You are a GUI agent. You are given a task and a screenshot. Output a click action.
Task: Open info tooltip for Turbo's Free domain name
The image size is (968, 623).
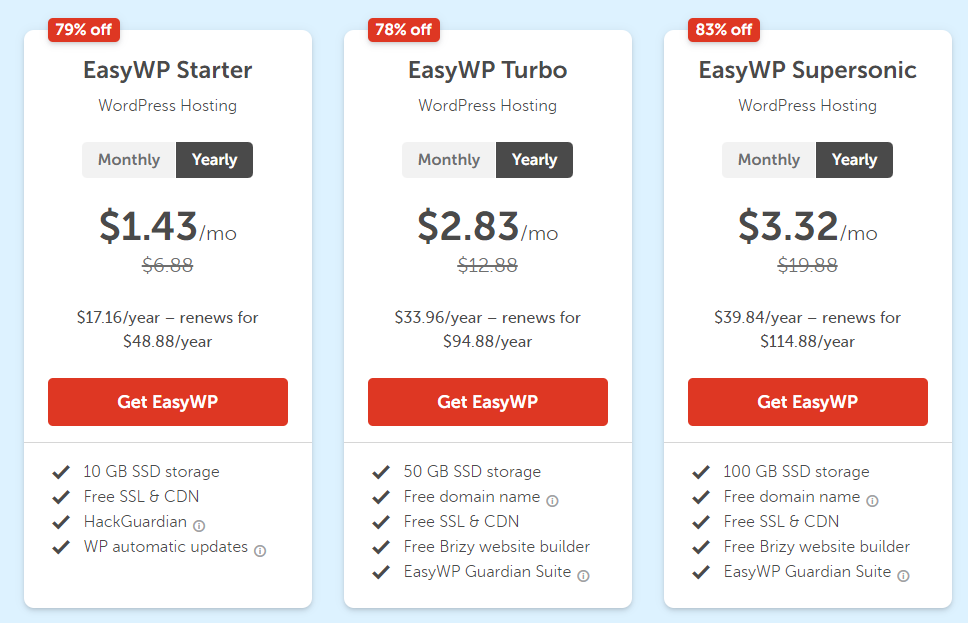555,497
